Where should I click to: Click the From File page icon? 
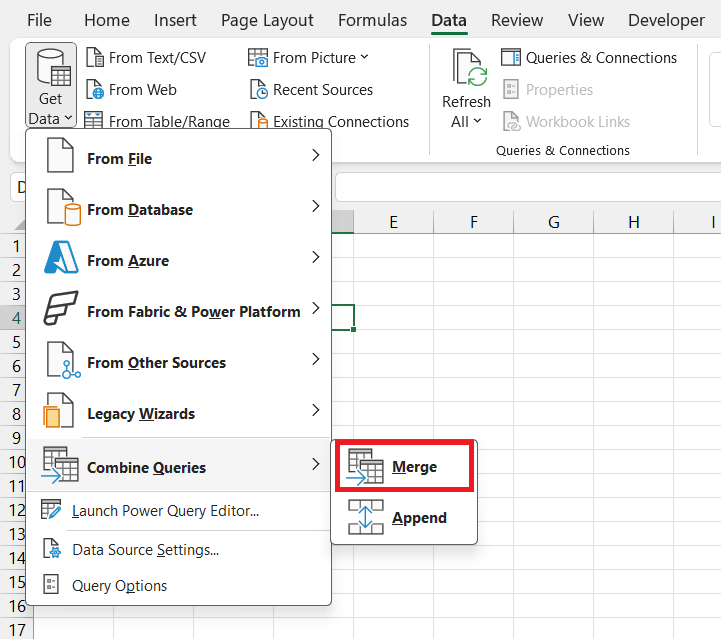pos(60,155)
